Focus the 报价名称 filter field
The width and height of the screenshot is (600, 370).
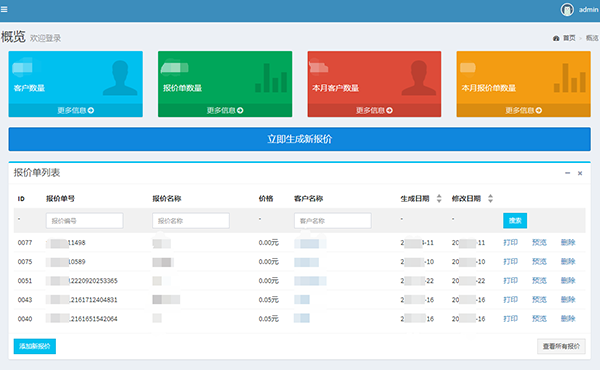[x=191, y=221]
